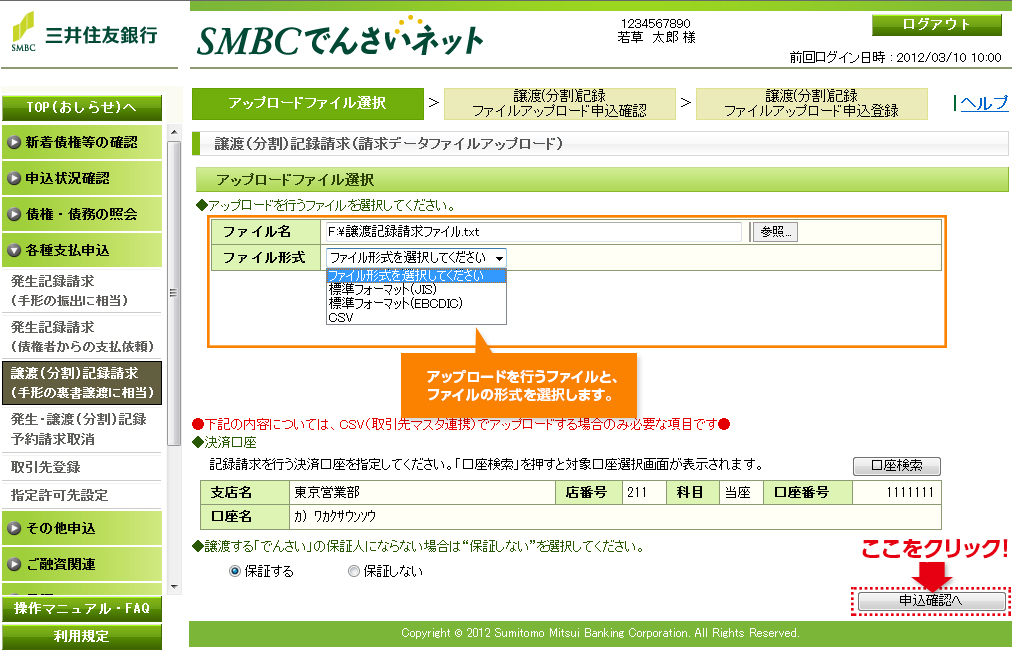Click the 参照... browse button
This screenshot has width=1012, height=650.
(x=776, y=232)
